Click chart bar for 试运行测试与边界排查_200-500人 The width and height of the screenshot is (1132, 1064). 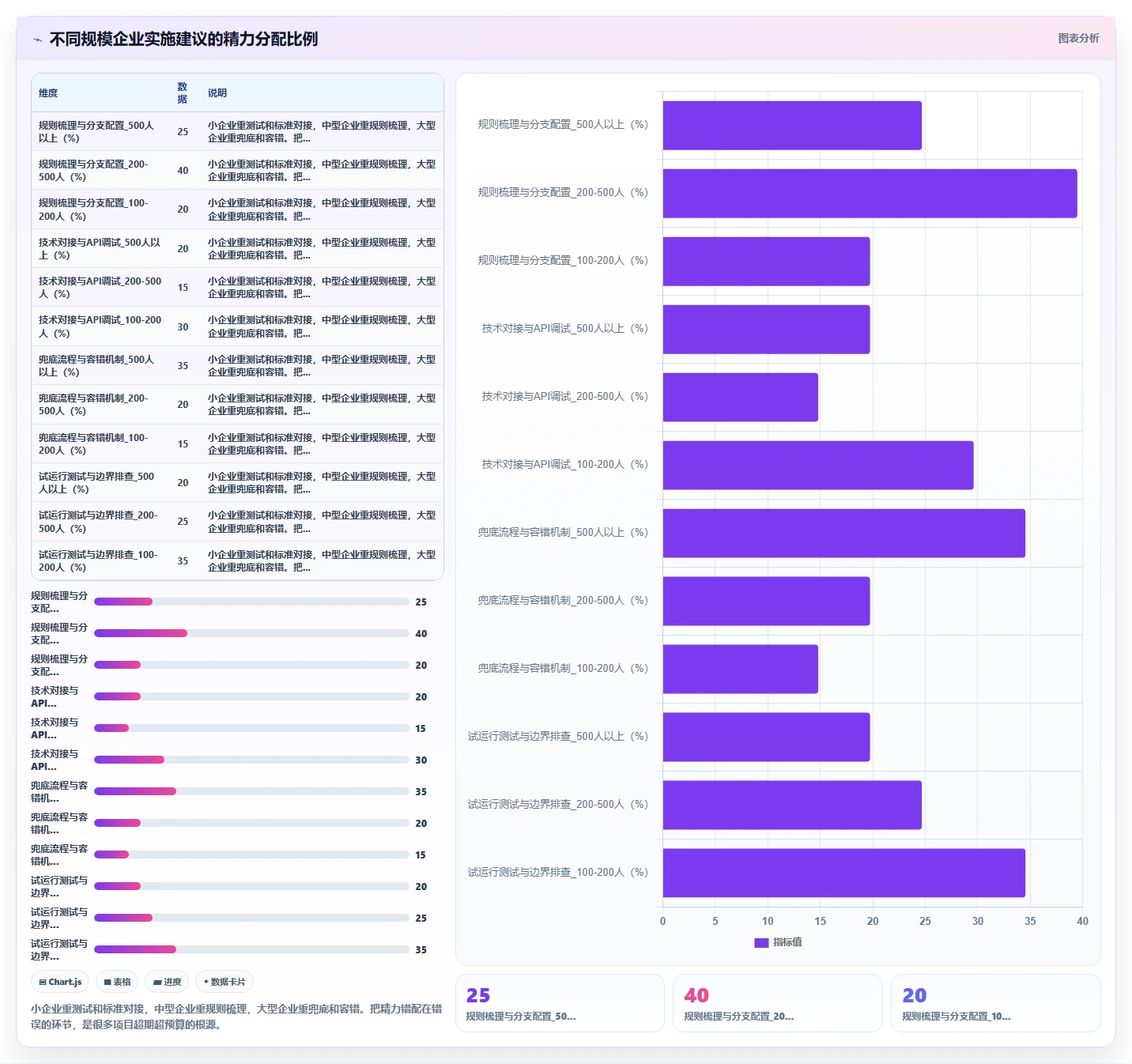(x=792, y=805)
